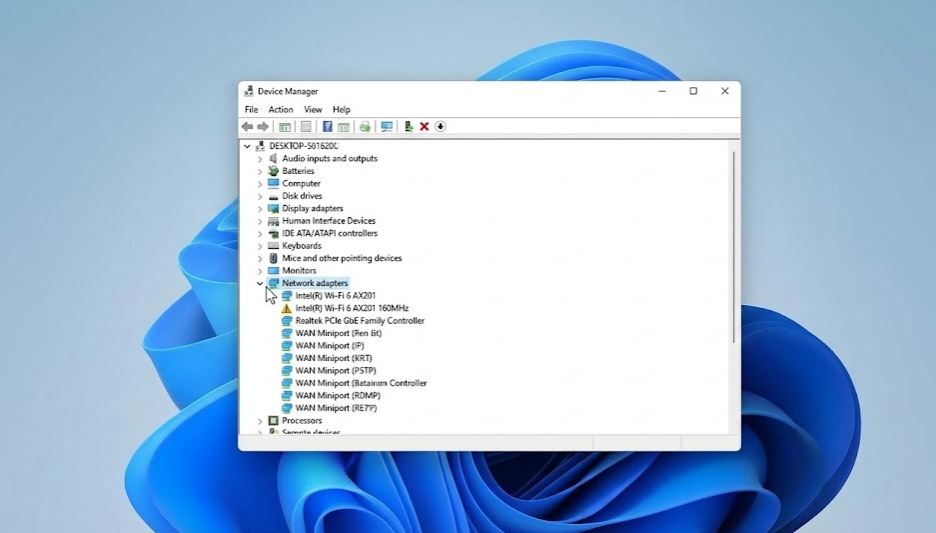
Task: Minimize the Device Manager window
Action: (662, 91)
